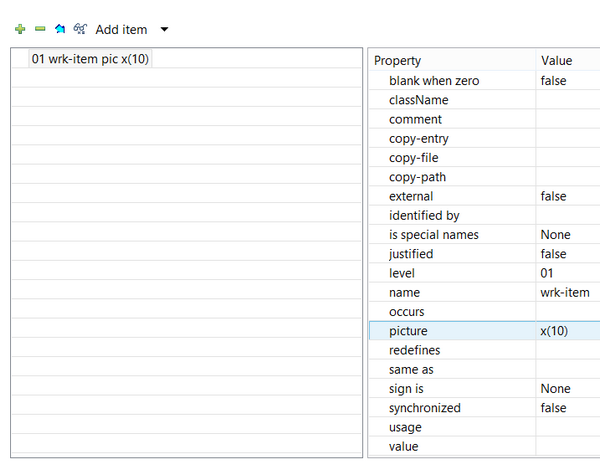This screenshot has width=600, height=465.
Task: Click the blue house-shaped arrow icon
Action: tap(60, 30)
